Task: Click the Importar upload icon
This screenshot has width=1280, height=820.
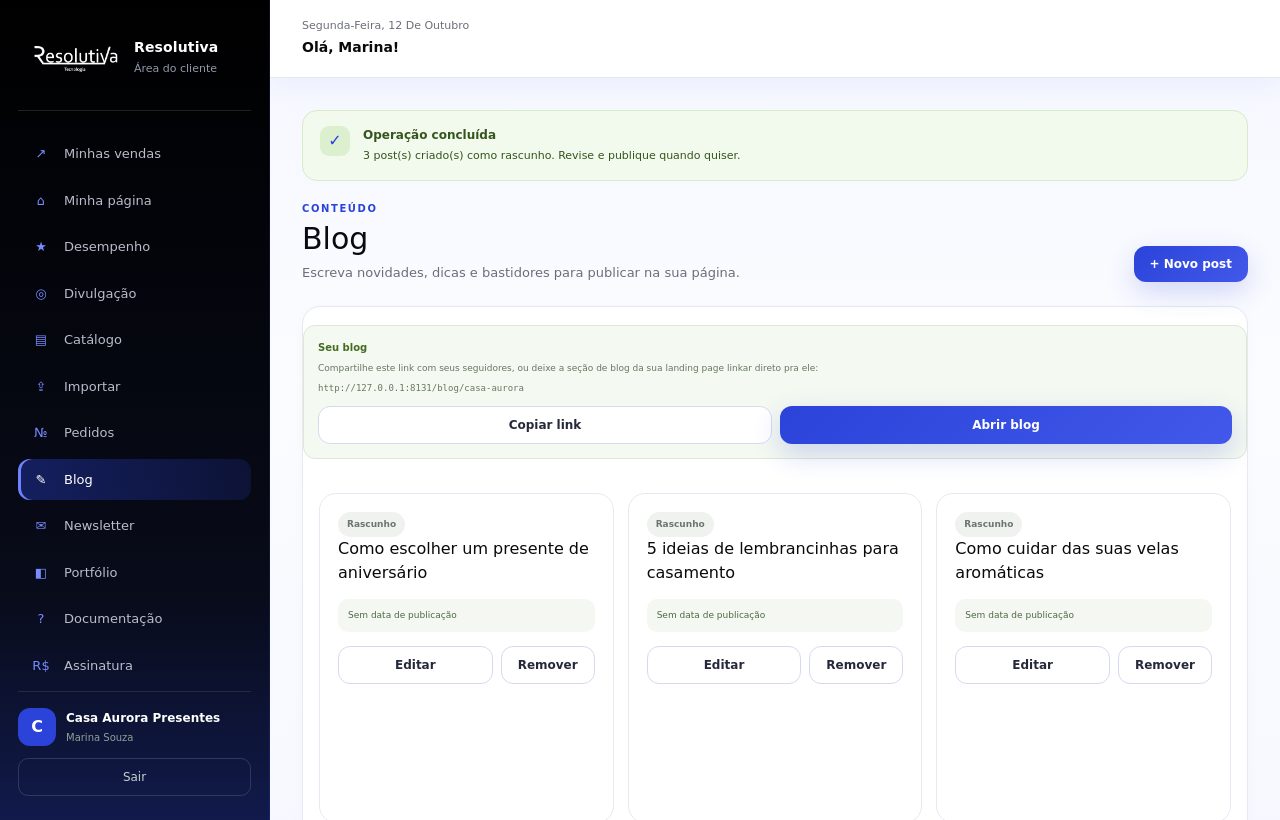Action: [x=41, y=387]
